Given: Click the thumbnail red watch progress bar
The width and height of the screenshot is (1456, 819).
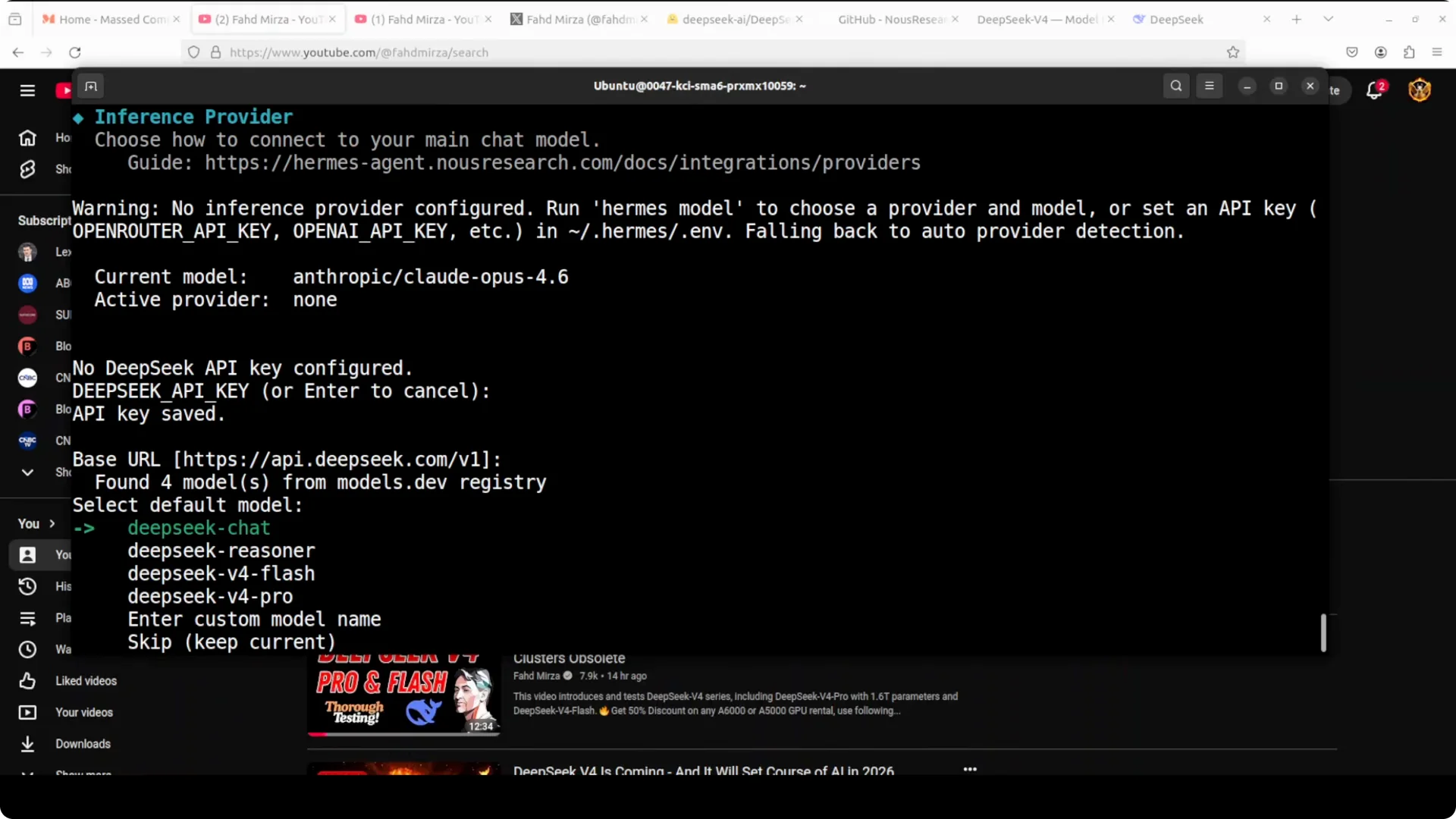Looking at the screenshot, I should tap(318, 734).
